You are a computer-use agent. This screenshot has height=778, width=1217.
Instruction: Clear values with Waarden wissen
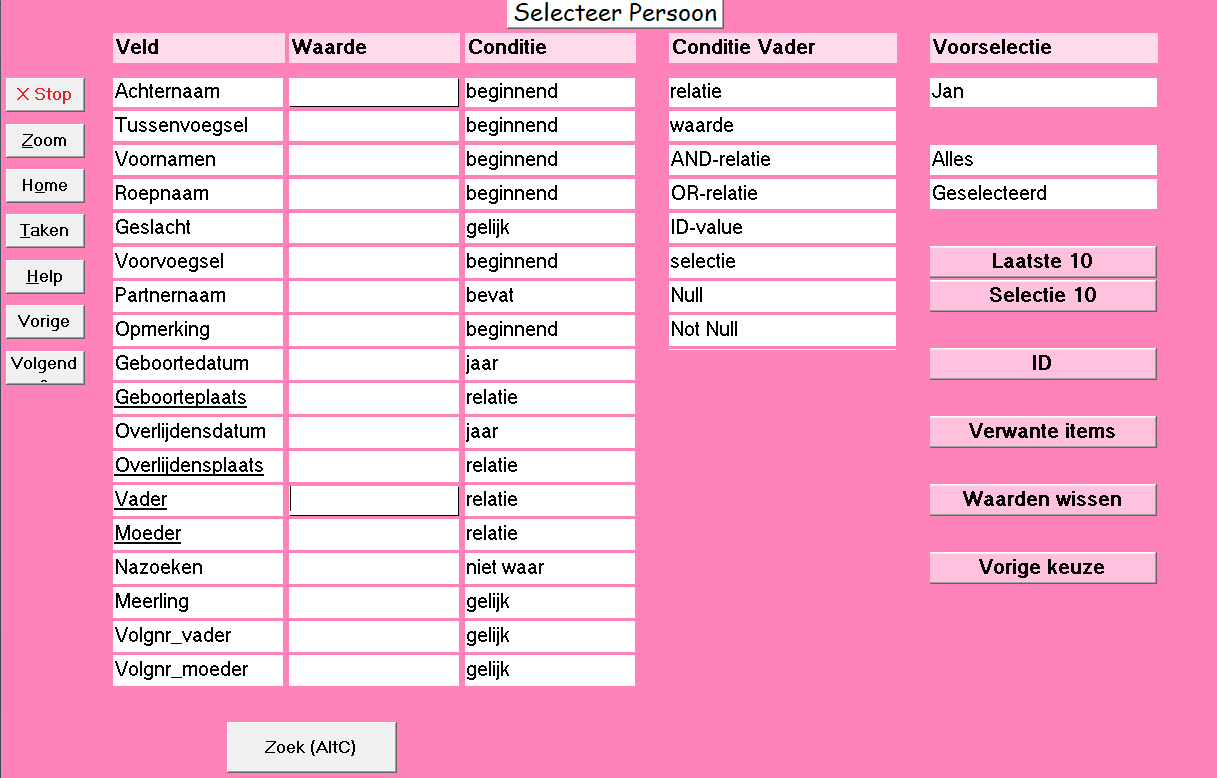point(1043,499)
